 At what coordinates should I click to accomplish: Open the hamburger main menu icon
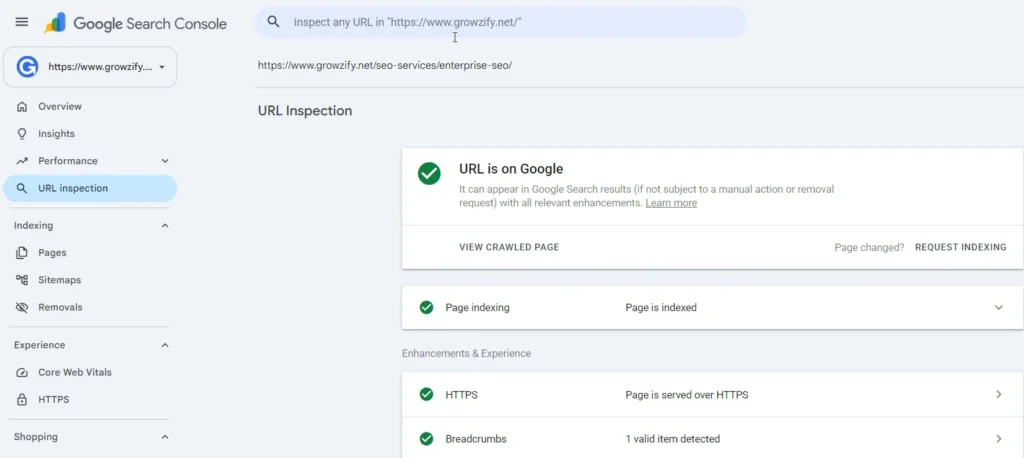click(x=22, y=22)
